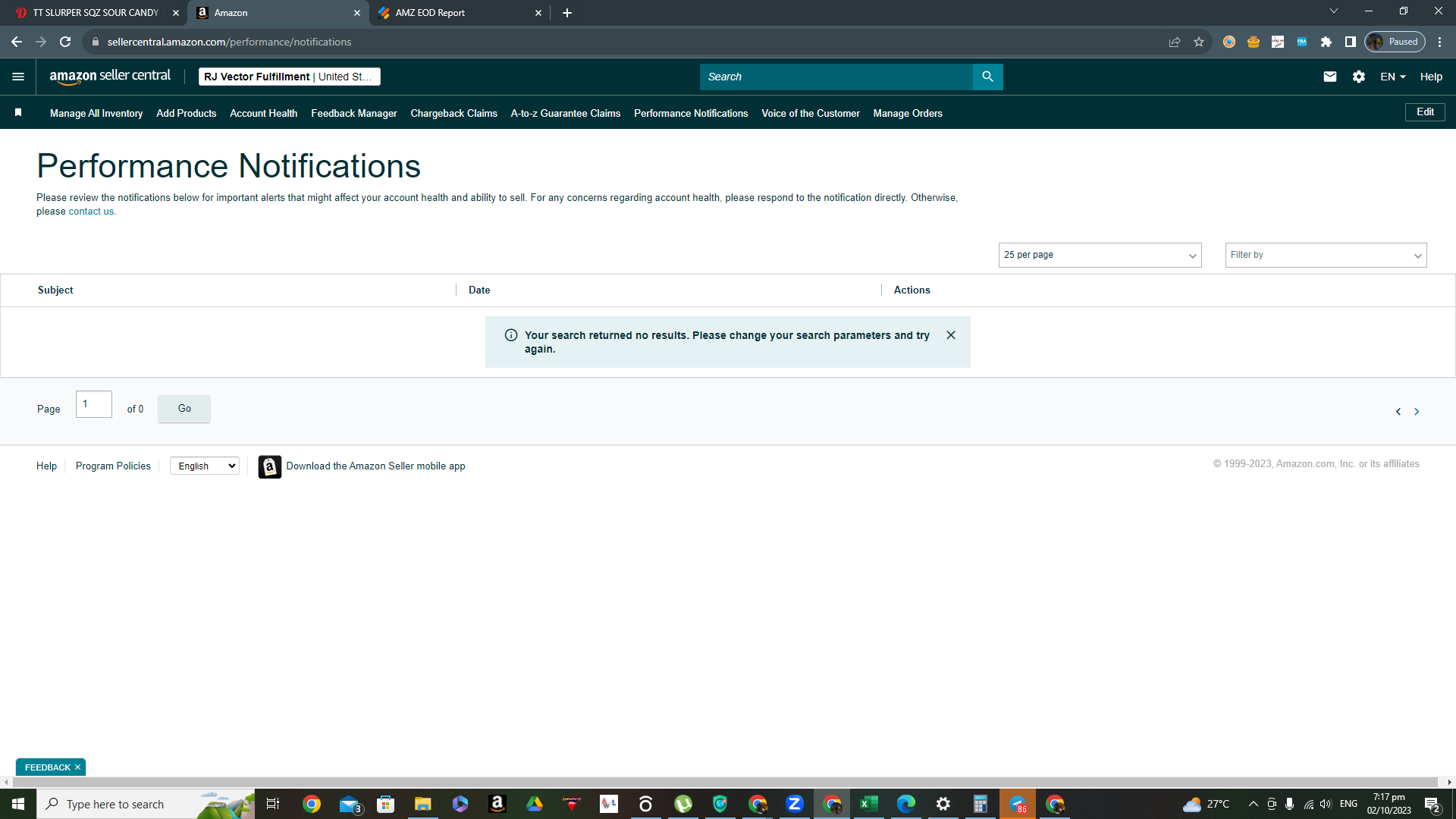
Task: Share this page via the address bar icon
Action: click(1175, 42)
